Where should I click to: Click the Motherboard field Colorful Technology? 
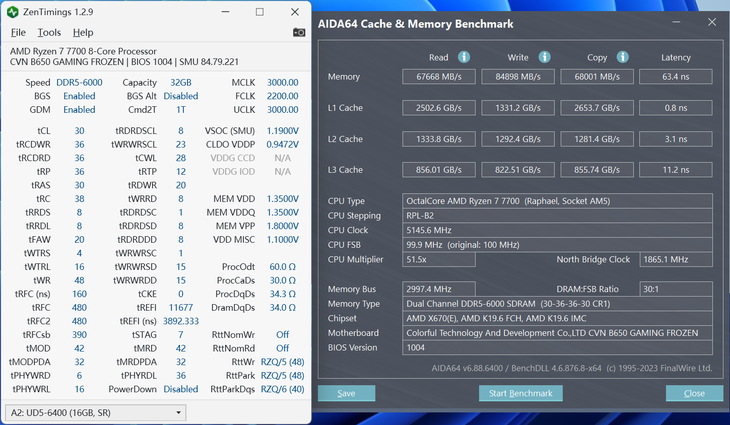pos(557,333)
